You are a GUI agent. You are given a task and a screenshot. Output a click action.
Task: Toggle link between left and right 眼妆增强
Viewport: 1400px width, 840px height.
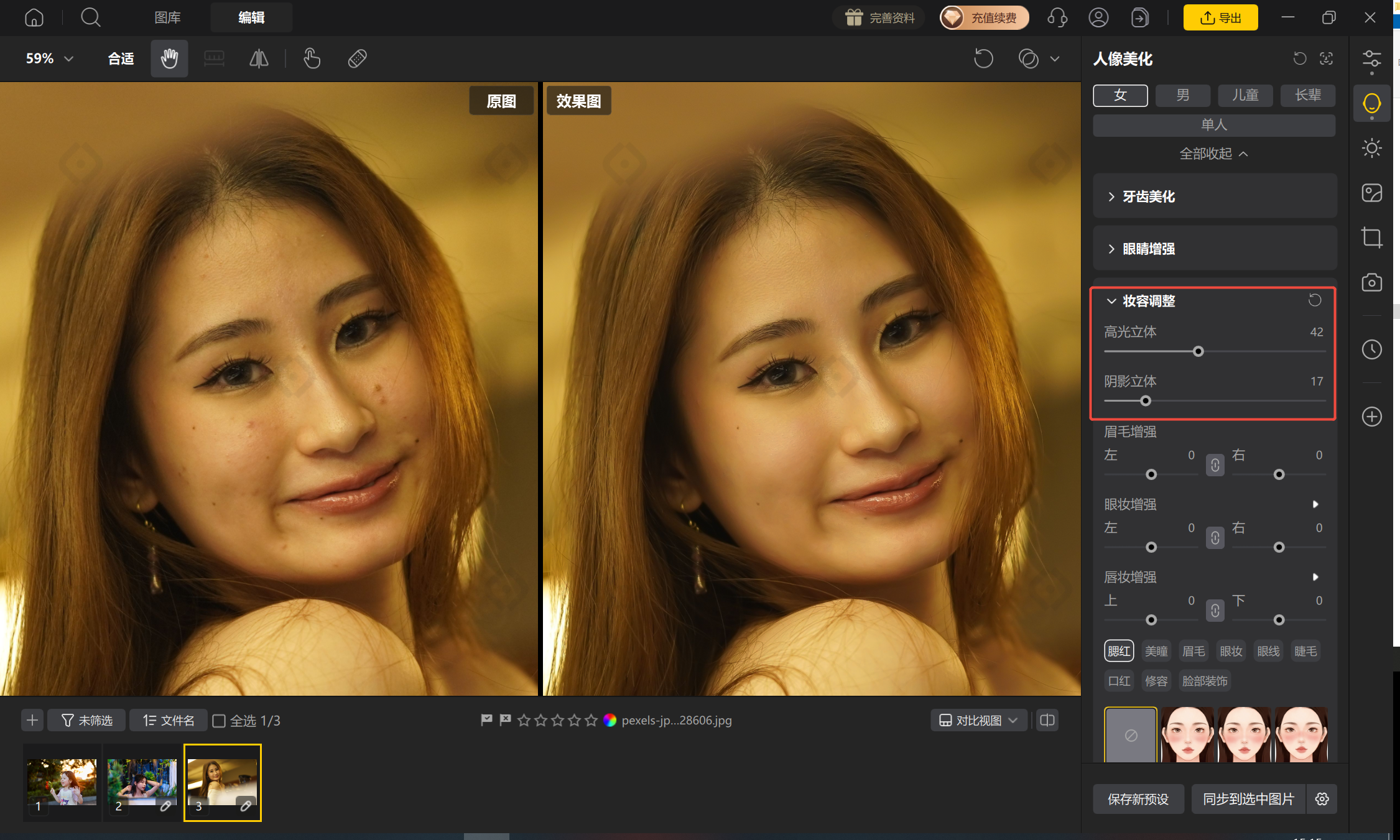(1215, 538)
